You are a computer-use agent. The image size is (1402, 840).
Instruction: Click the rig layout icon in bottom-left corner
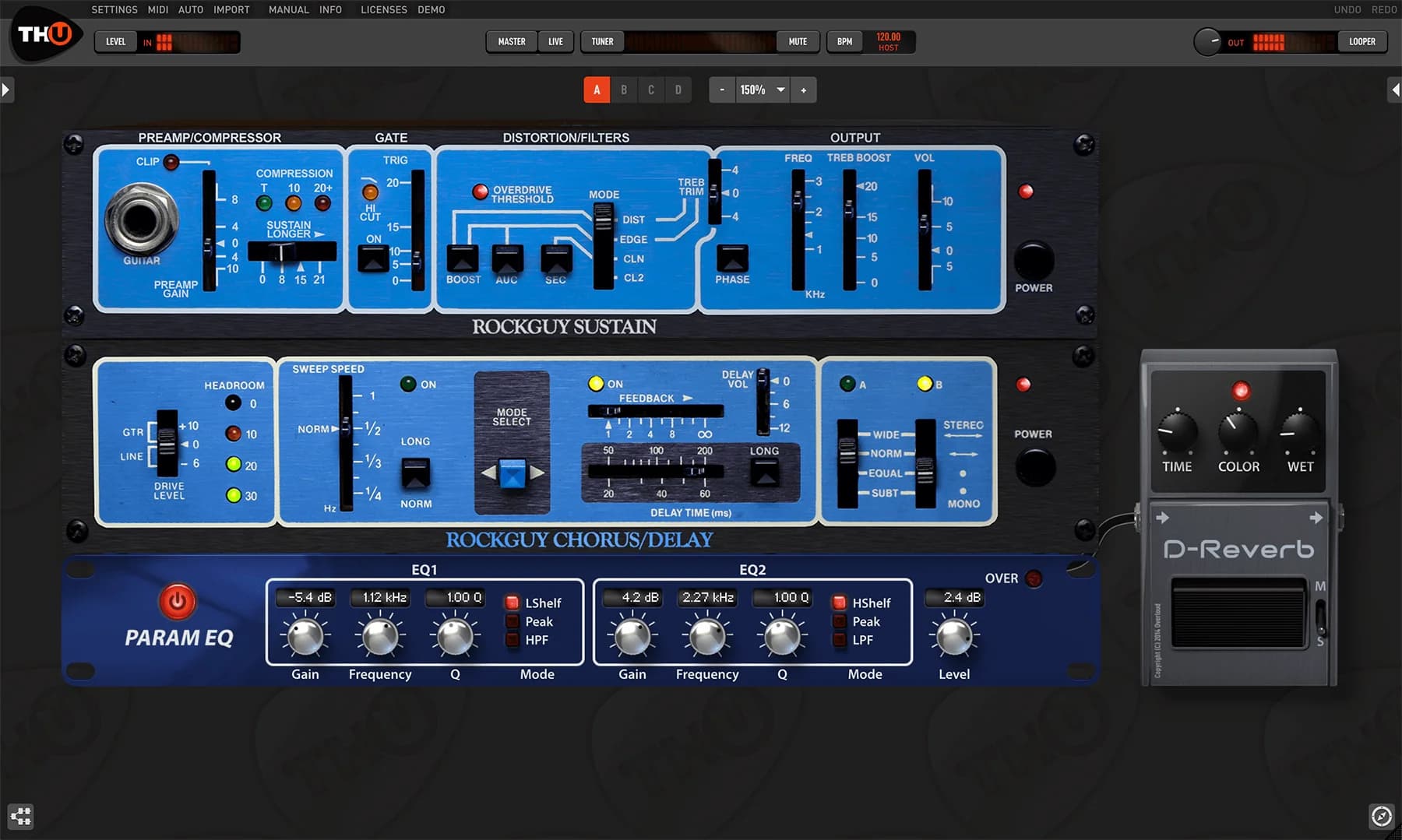pyautogui.click(x=21, y=816)
